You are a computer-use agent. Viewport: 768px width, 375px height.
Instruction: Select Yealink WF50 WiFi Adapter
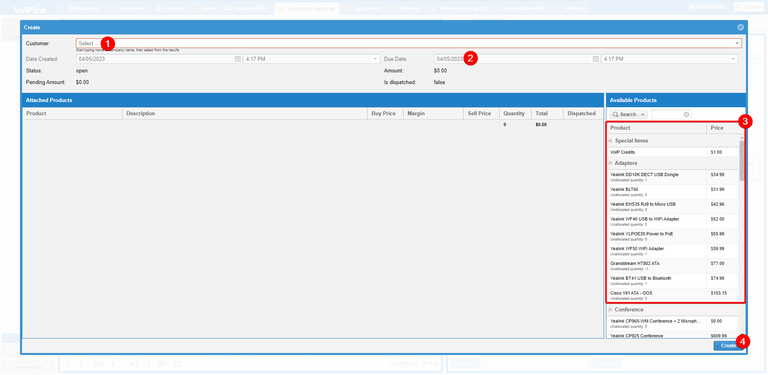(x=673, y=251)
